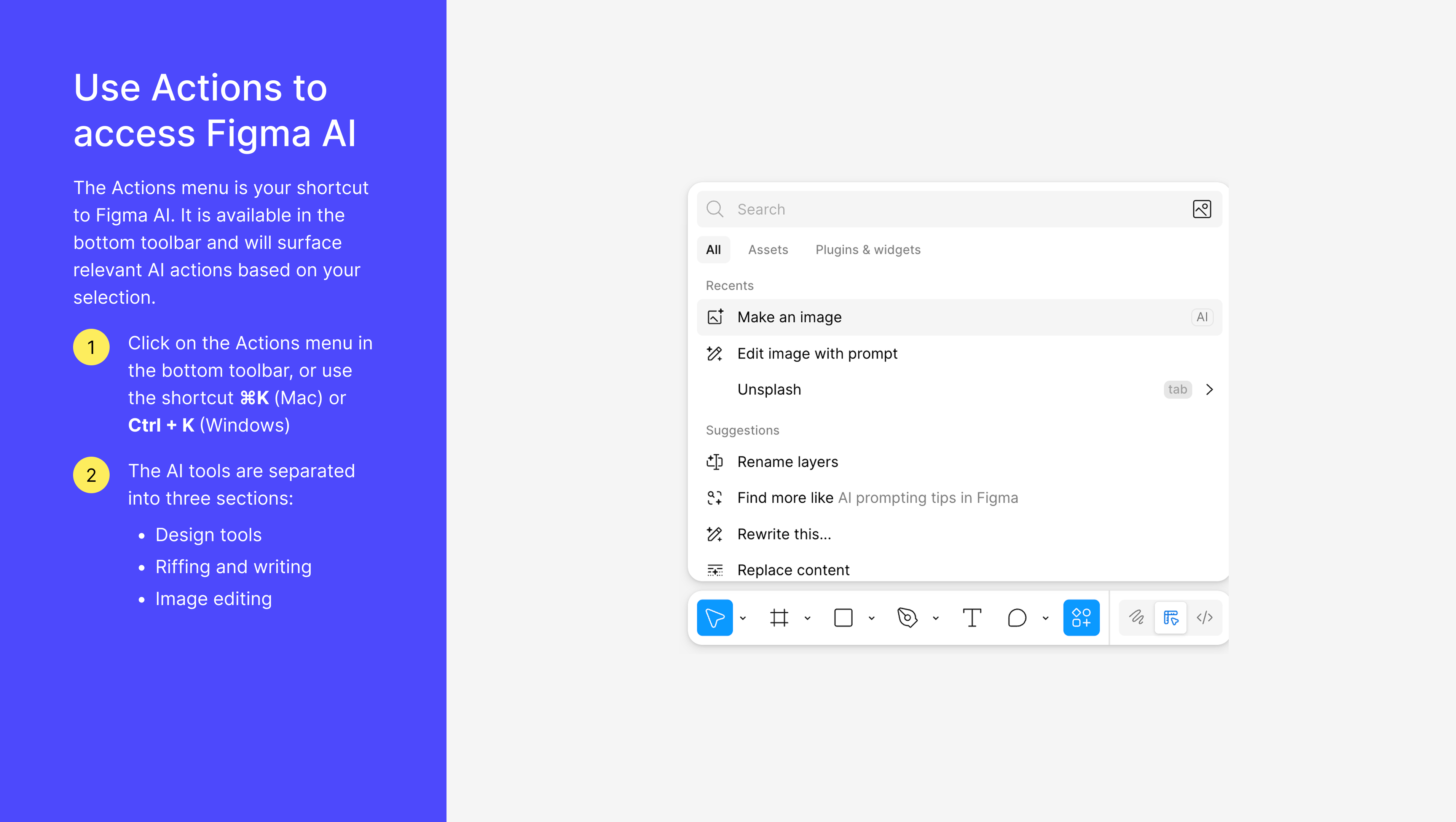Expand the Comment tool options arrow

coord(1046,618)
